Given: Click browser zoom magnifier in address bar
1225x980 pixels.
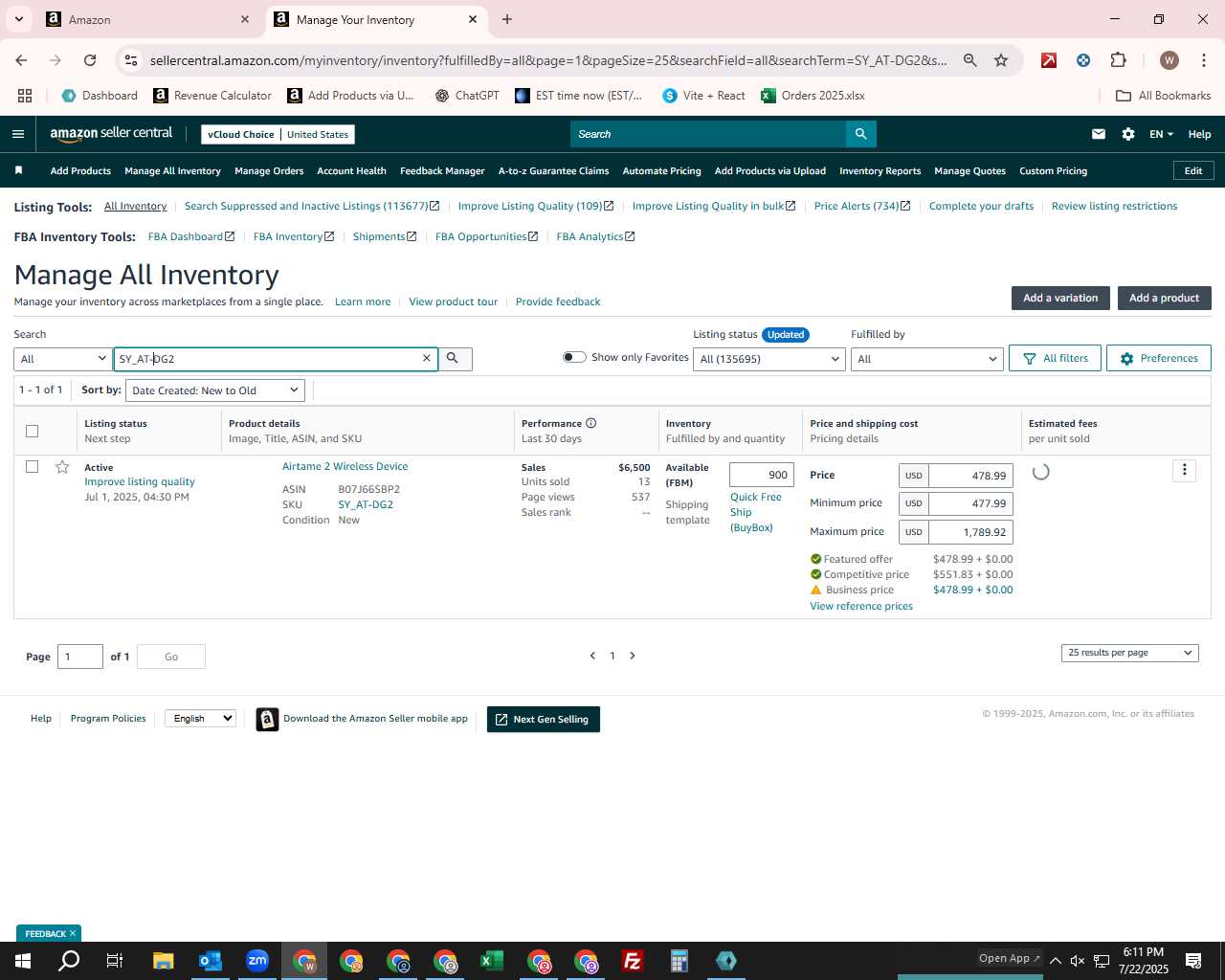Looking at the screenshot, I should tap(970, 60).
